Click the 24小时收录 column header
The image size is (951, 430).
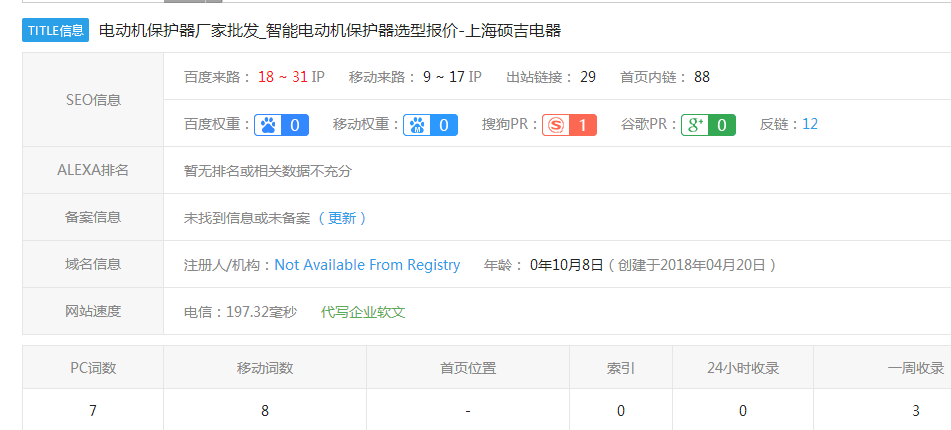point(743,368)
